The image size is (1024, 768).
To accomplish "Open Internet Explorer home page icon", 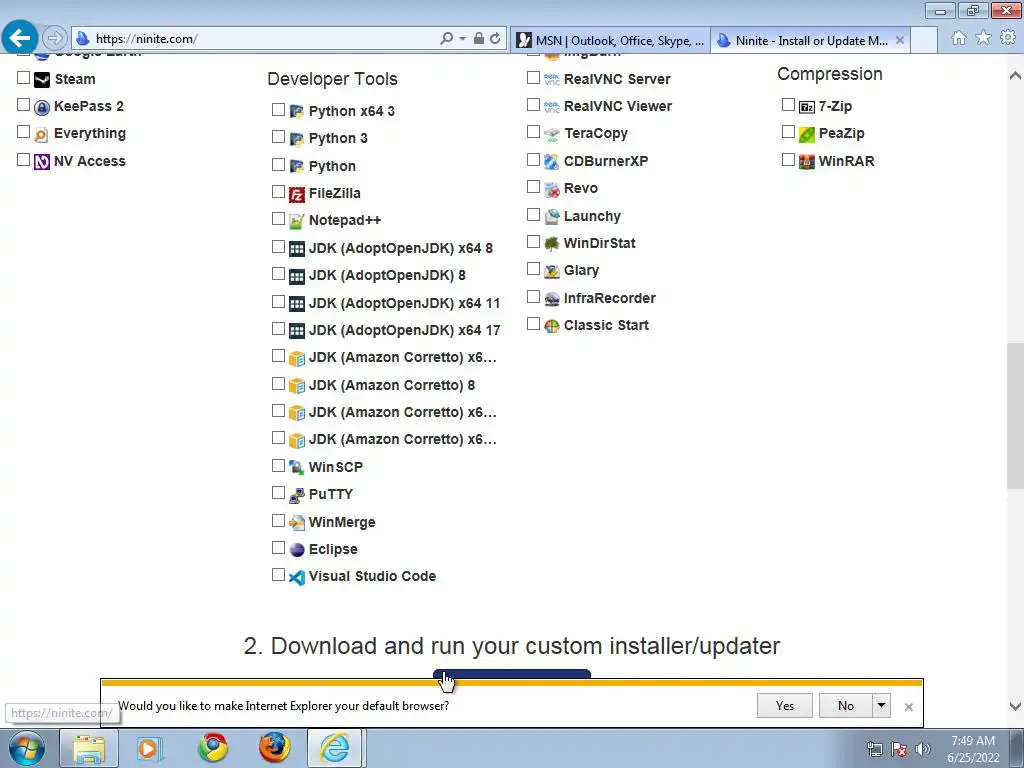I will (x=959, y=38).
